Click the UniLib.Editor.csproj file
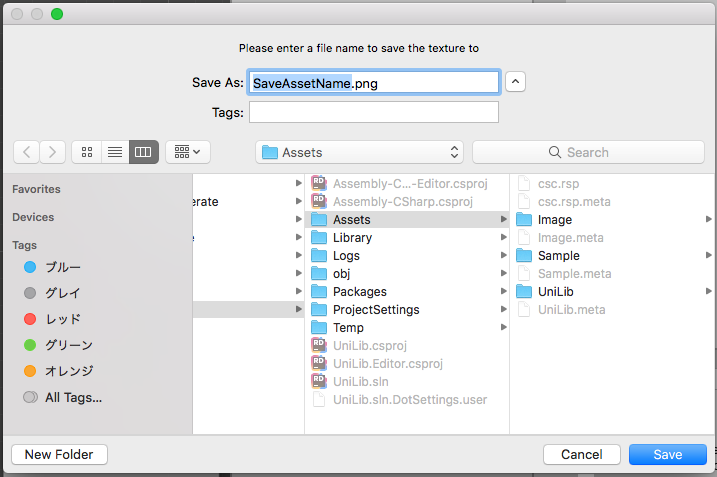Screen dimensions: 717x477 pyautogui.click(x=407, y=364)
